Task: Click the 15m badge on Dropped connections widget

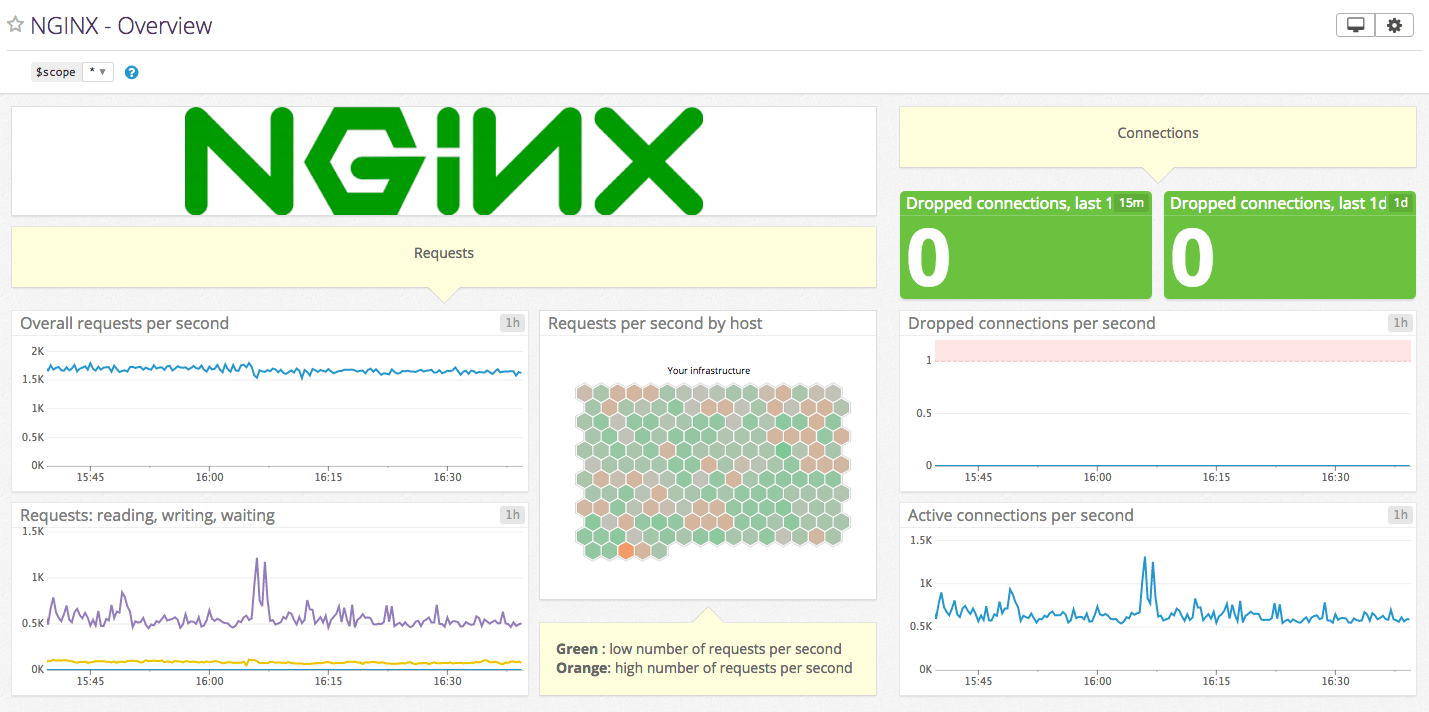Action: (1131, 203)
